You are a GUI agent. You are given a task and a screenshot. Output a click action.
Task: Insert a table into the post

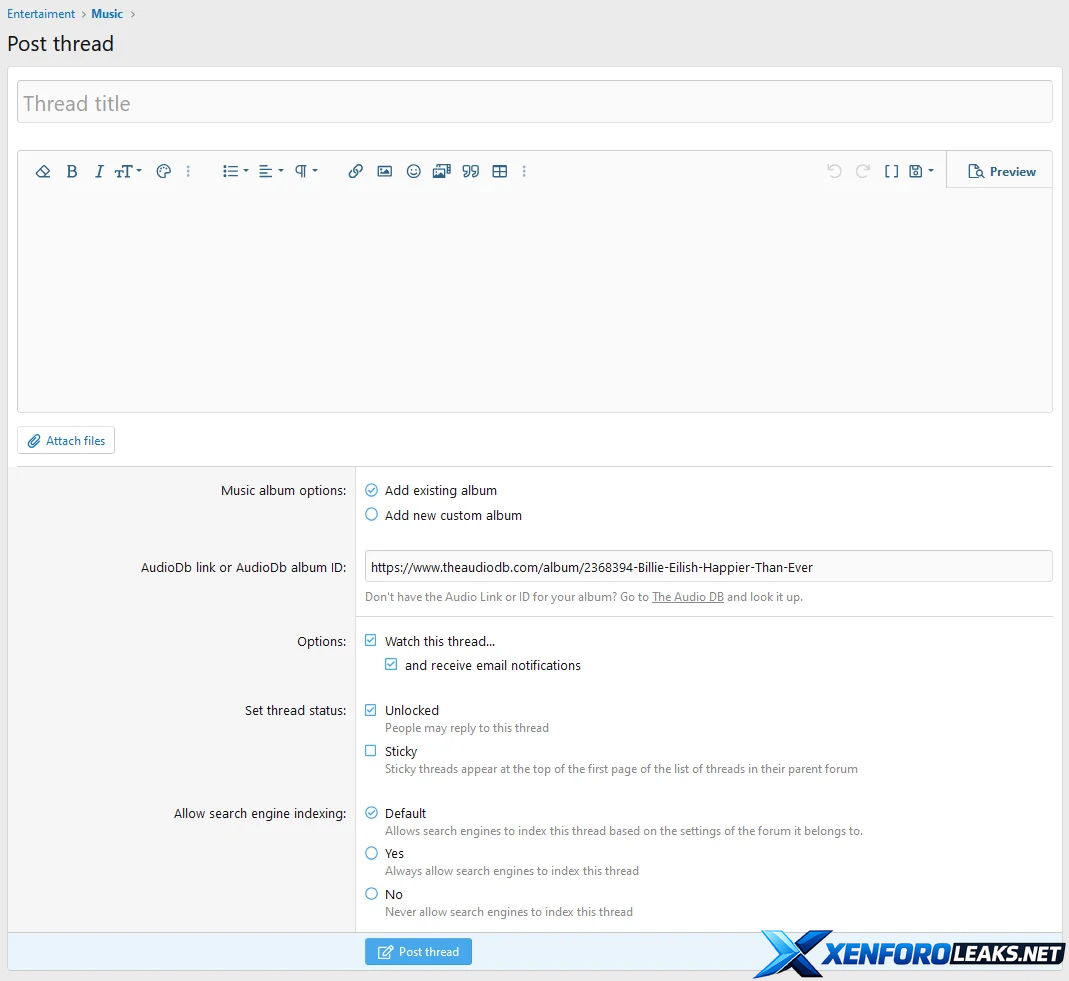tap(500, 172)
